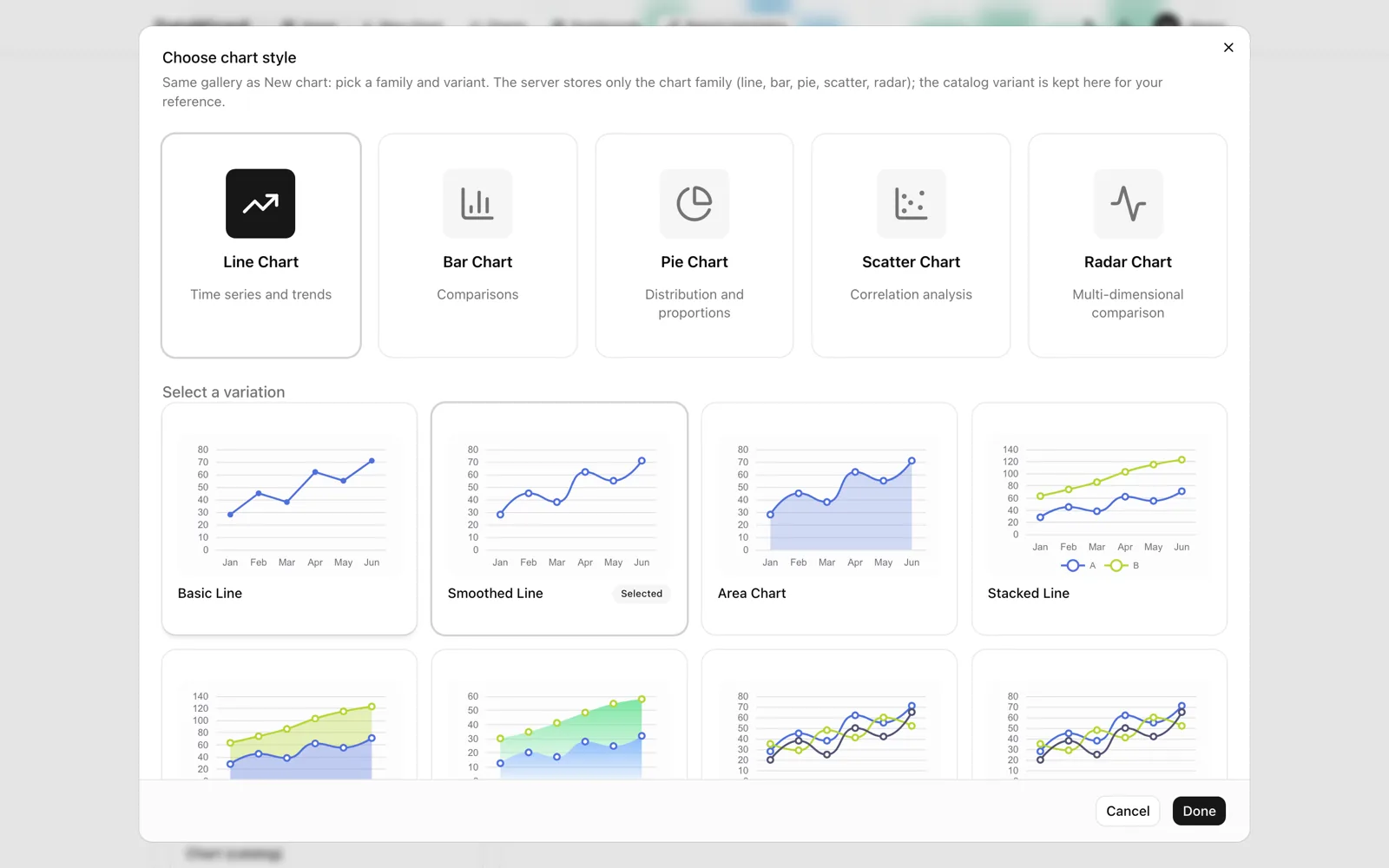Click the 'Time series and trends' description

pyautogui.click(x=260, y=294)
